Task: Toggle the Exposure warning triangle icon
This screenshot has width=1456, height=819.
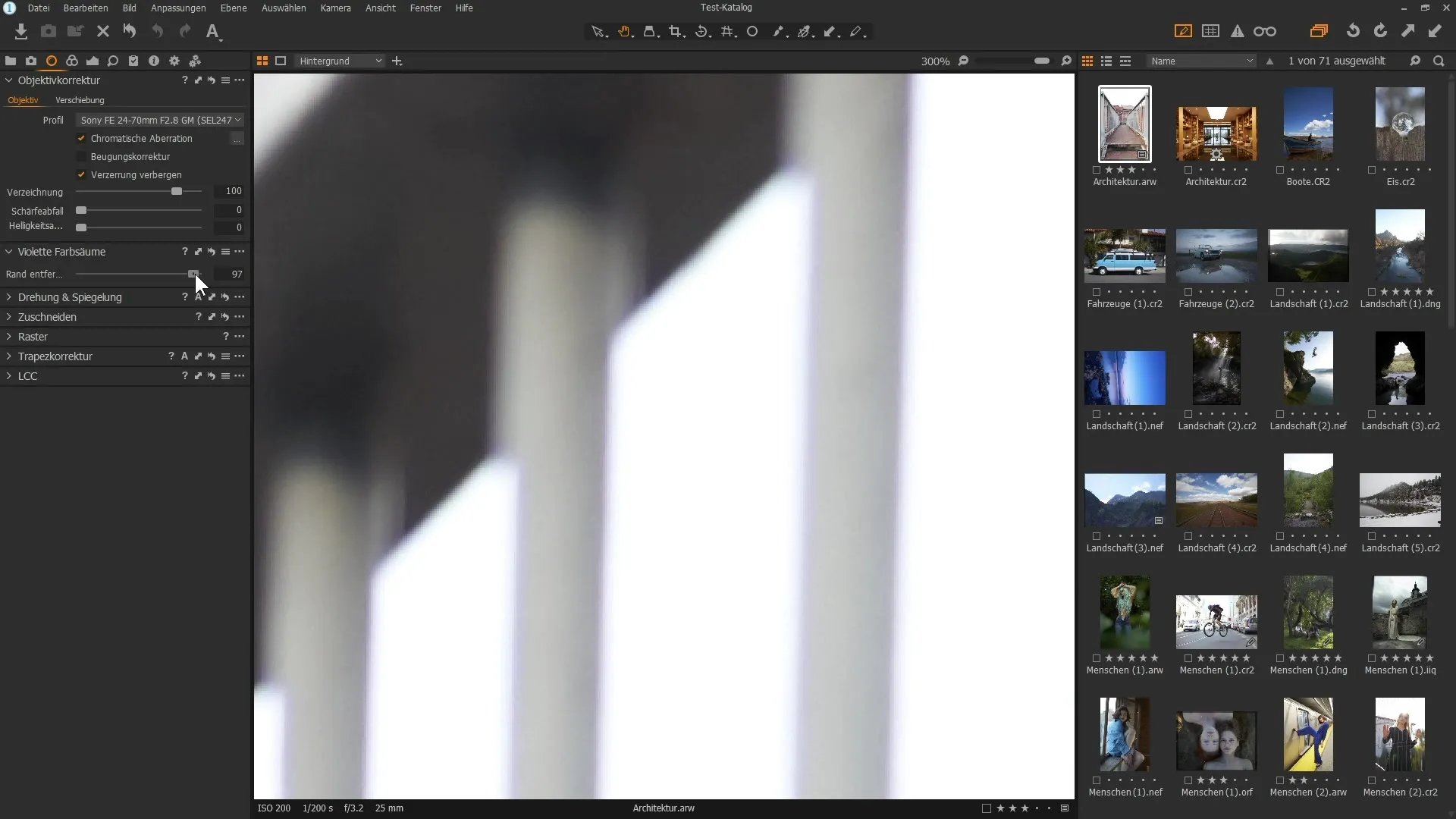Action: click(x=1238, y=31)
